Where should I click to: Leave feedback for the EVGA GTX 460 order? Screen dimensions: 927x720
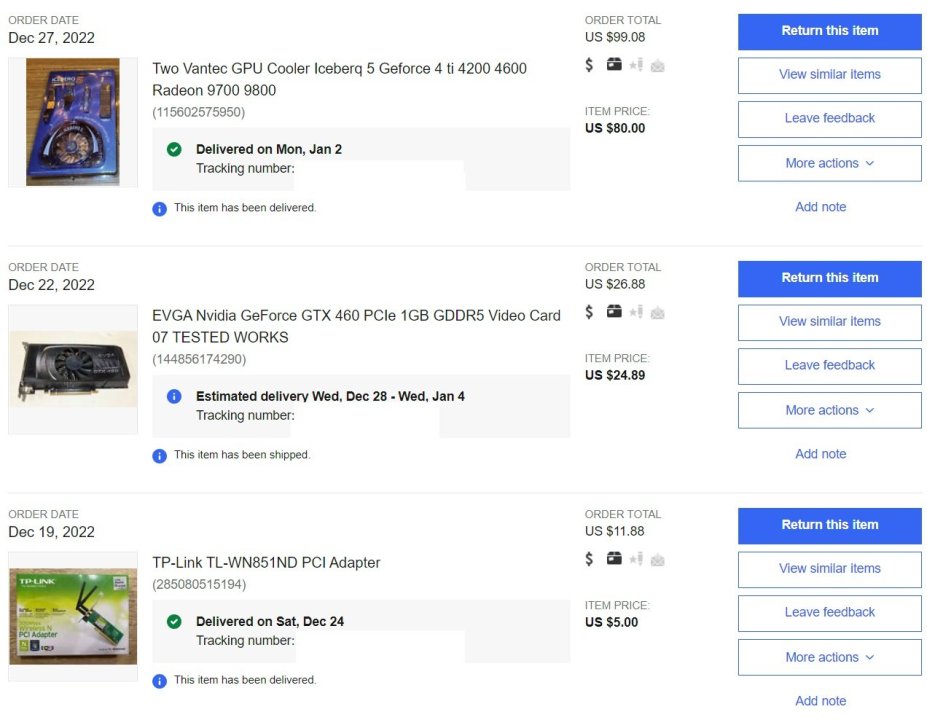829,366
